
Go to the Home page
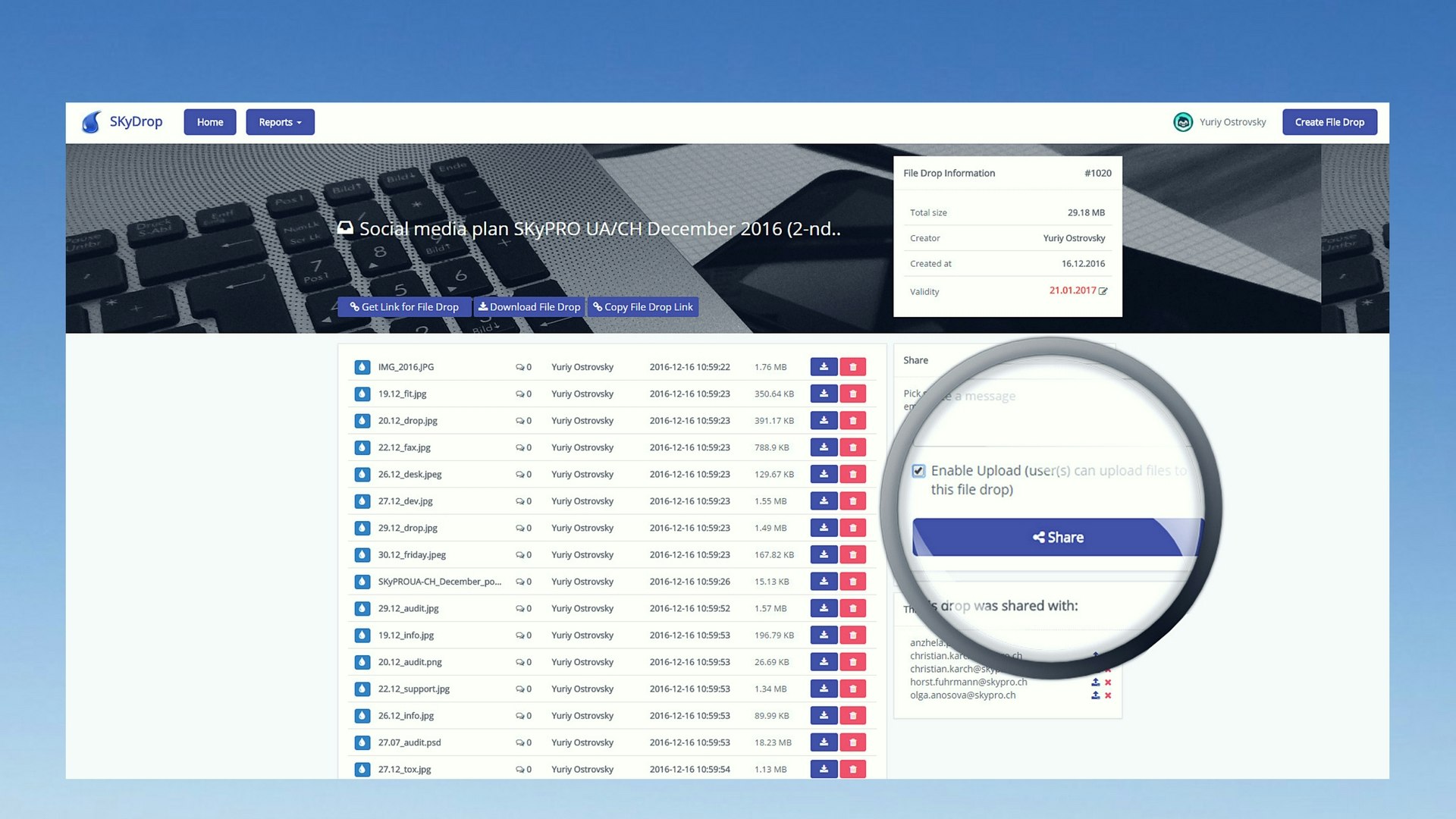[210, 122]
